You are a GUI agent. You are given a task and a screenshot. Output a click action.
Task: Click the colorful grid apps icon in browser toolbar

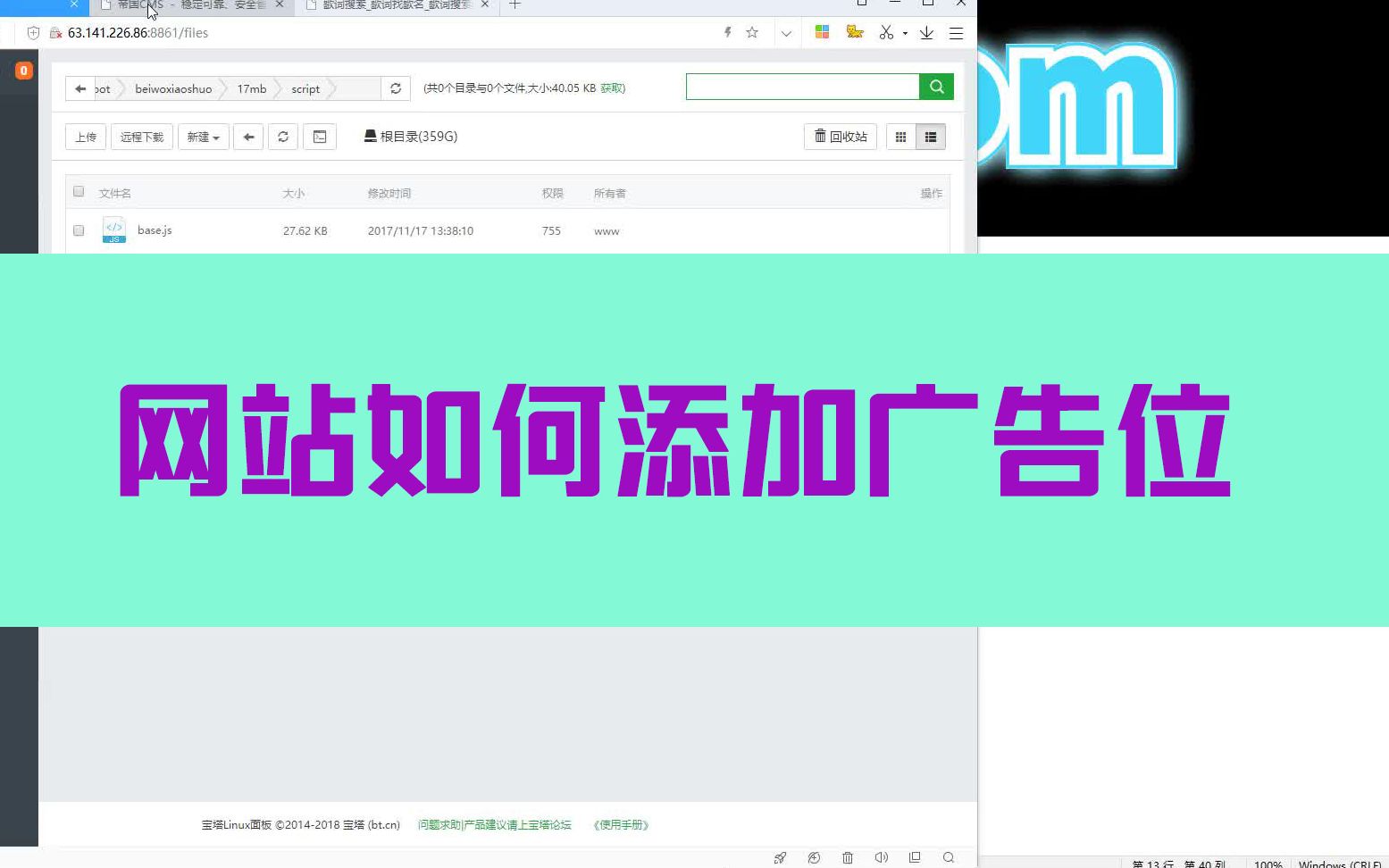823,32
